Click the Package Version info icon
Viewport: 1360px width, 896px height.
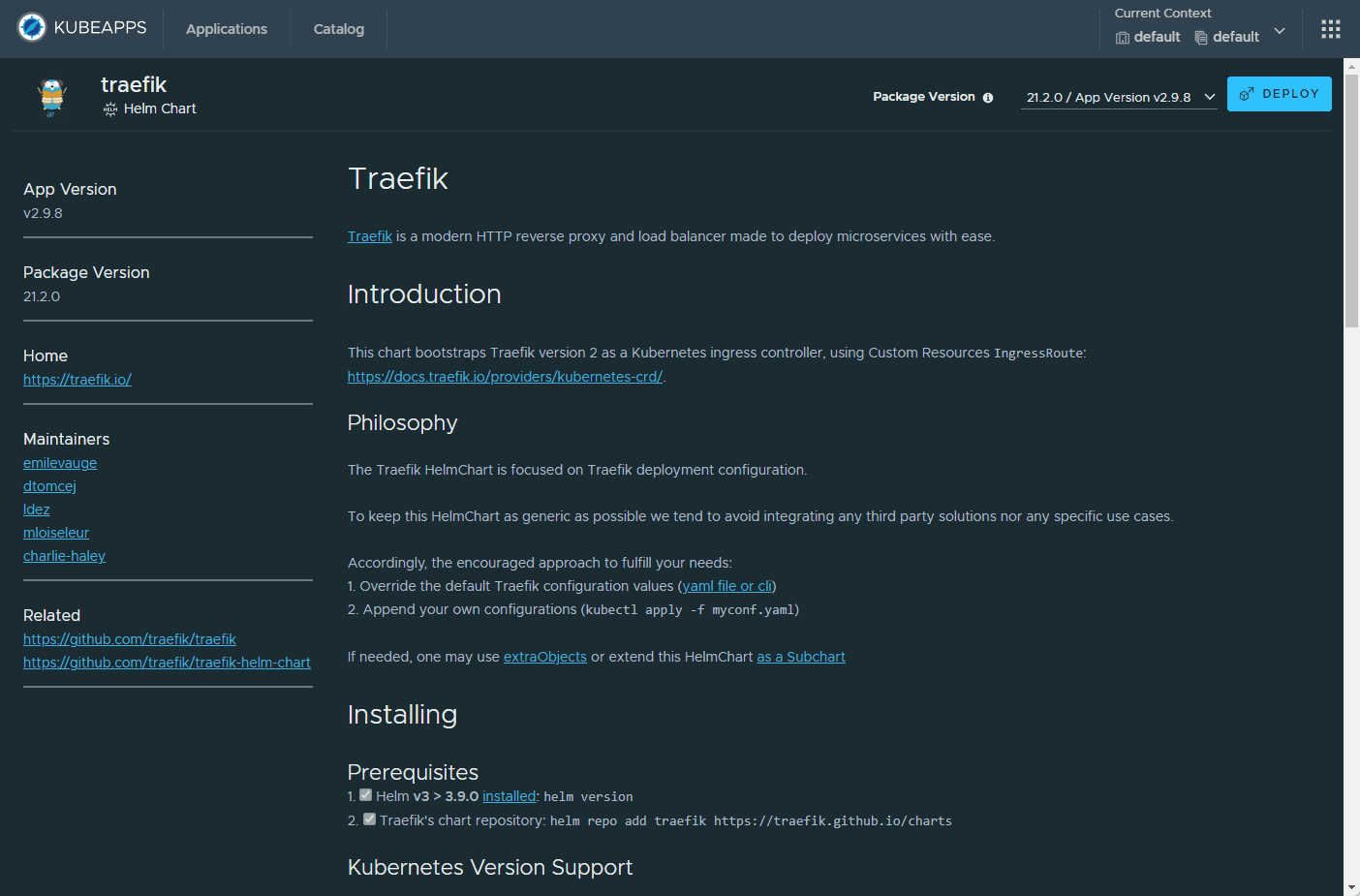point(988,98)
